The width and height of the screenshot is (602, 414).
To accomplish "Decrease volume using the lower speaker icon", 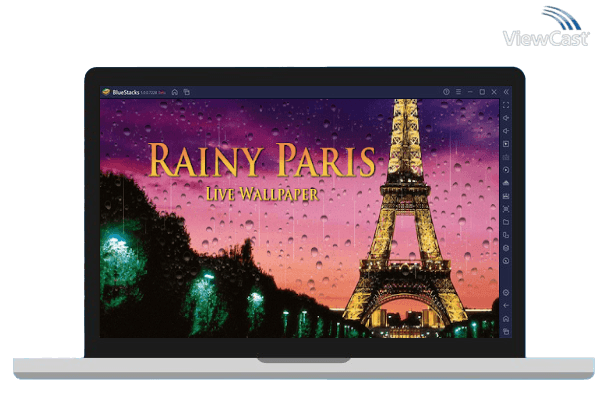I will click(506, 131).
